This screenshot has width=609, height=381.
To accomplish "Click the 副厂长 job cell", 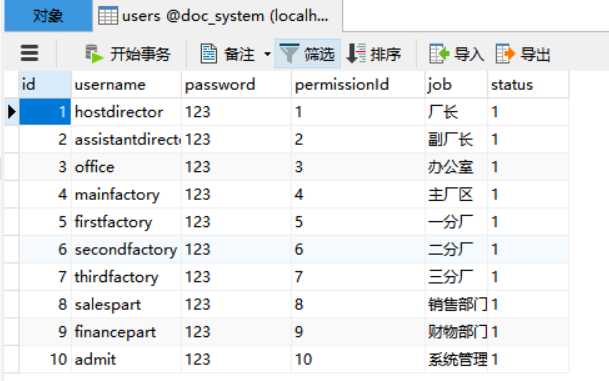I will coord(456,139).
